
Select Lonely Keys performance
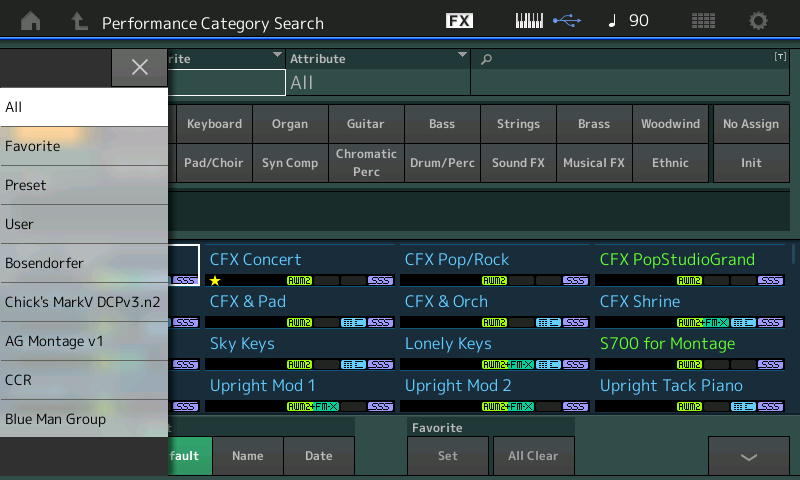[494, 349]
